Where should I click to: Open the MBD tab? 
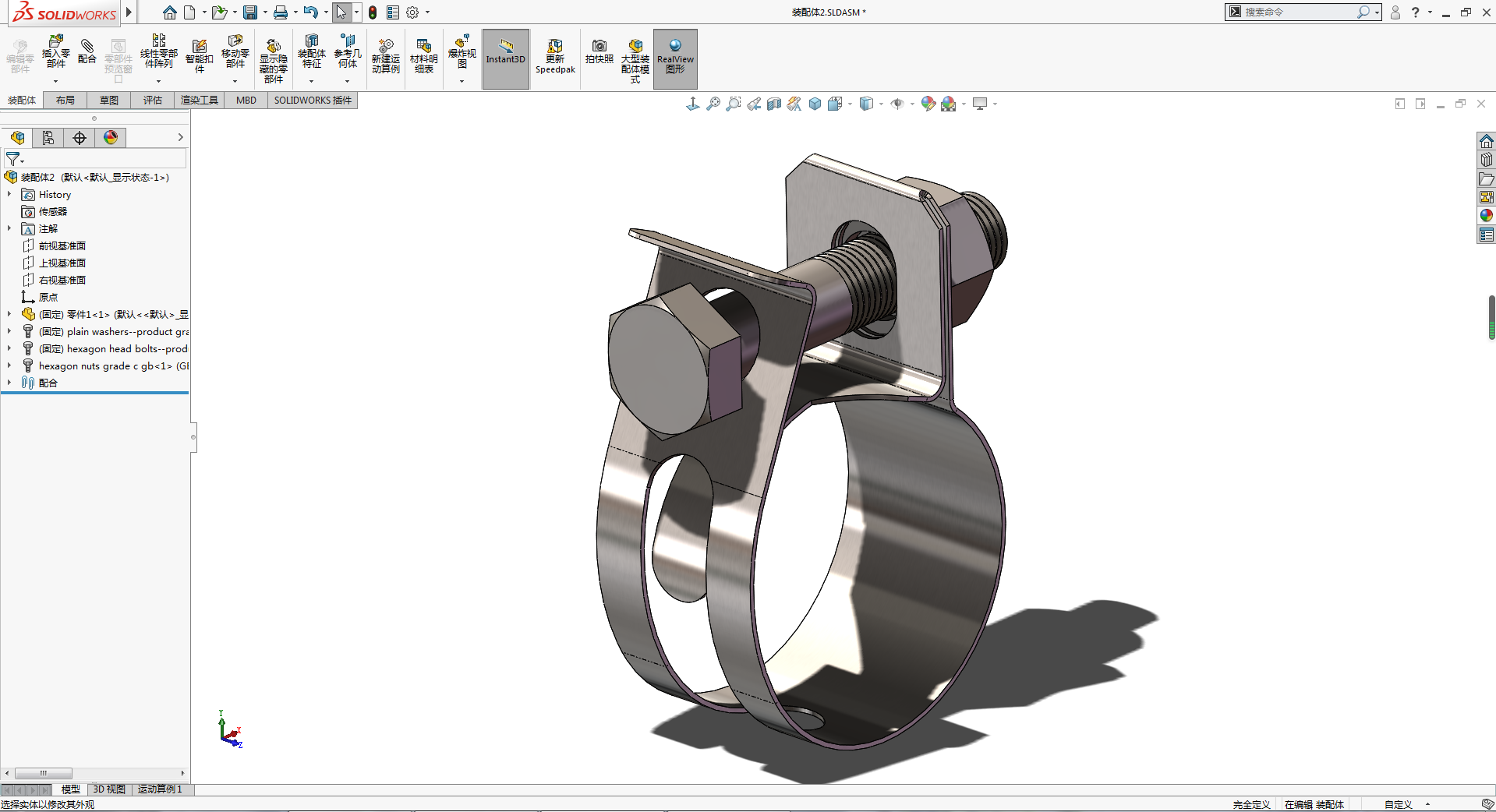click(x=246, y=100)
